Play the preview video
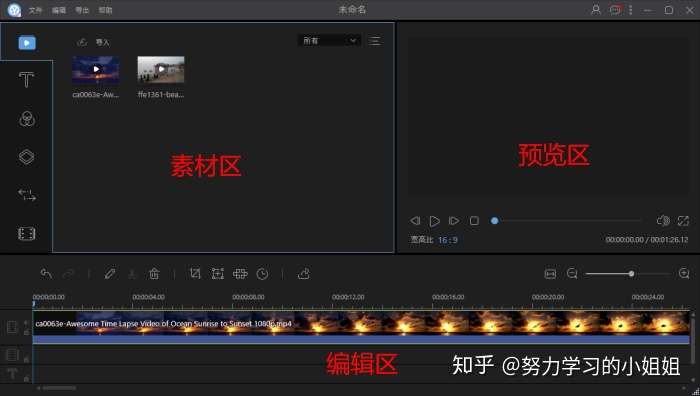This screenshot has height=396, width=700. [434, 221]
